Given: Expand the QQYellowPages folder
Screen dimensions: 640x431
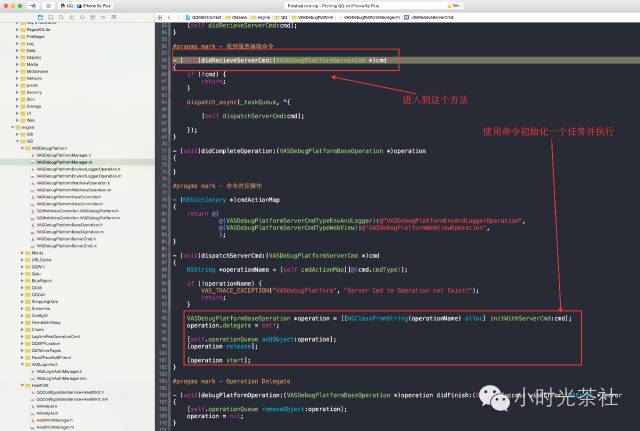Looking at the screenshot, I should [x=22, y=350].
